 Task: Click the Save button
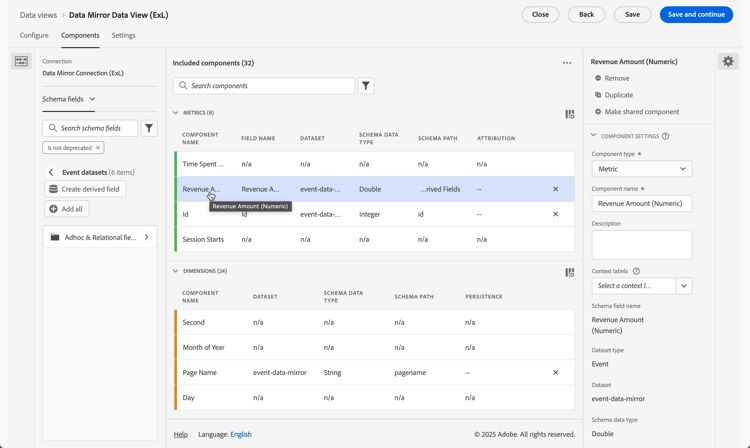pos(632,14)
